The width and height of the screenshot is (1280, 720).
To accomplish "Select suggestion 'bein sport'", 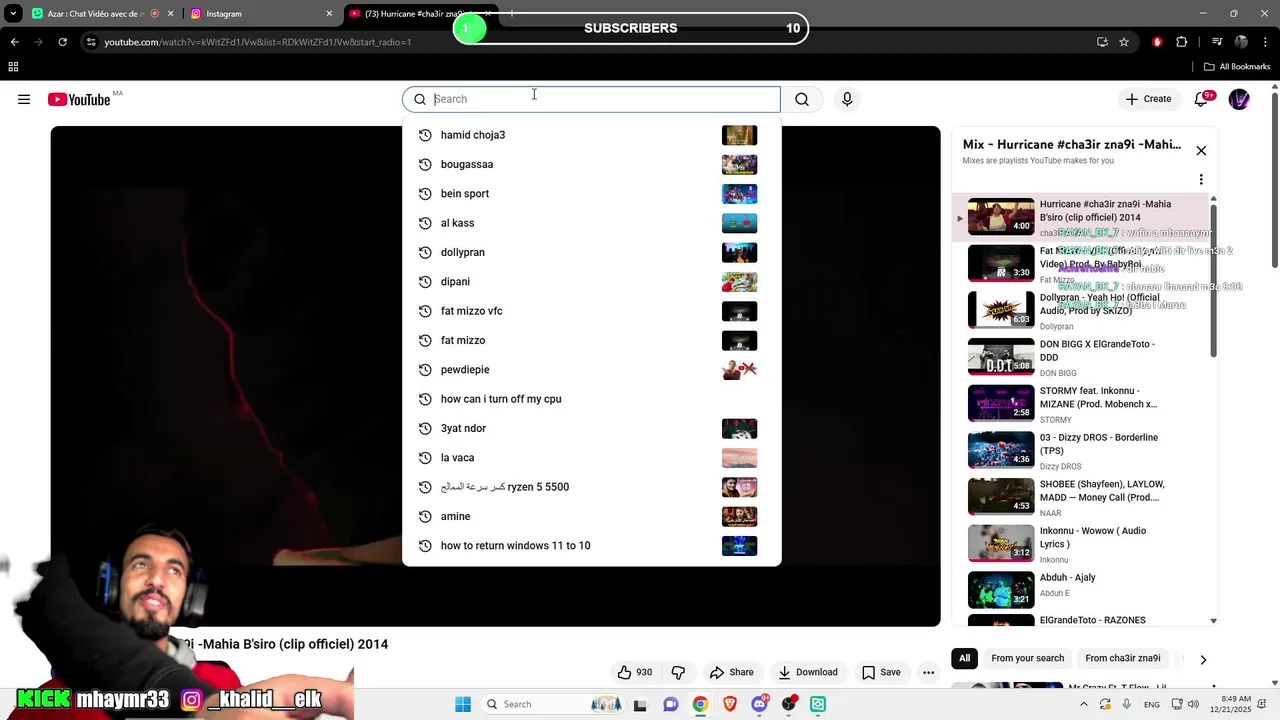I will (x=591, y=194).
